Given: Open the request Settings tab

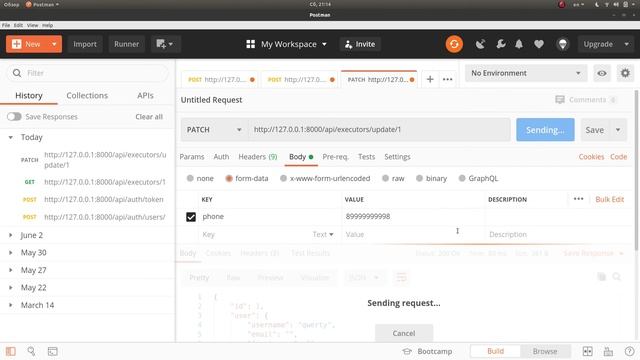Looking at the screenshot, I should pos(397,157).
